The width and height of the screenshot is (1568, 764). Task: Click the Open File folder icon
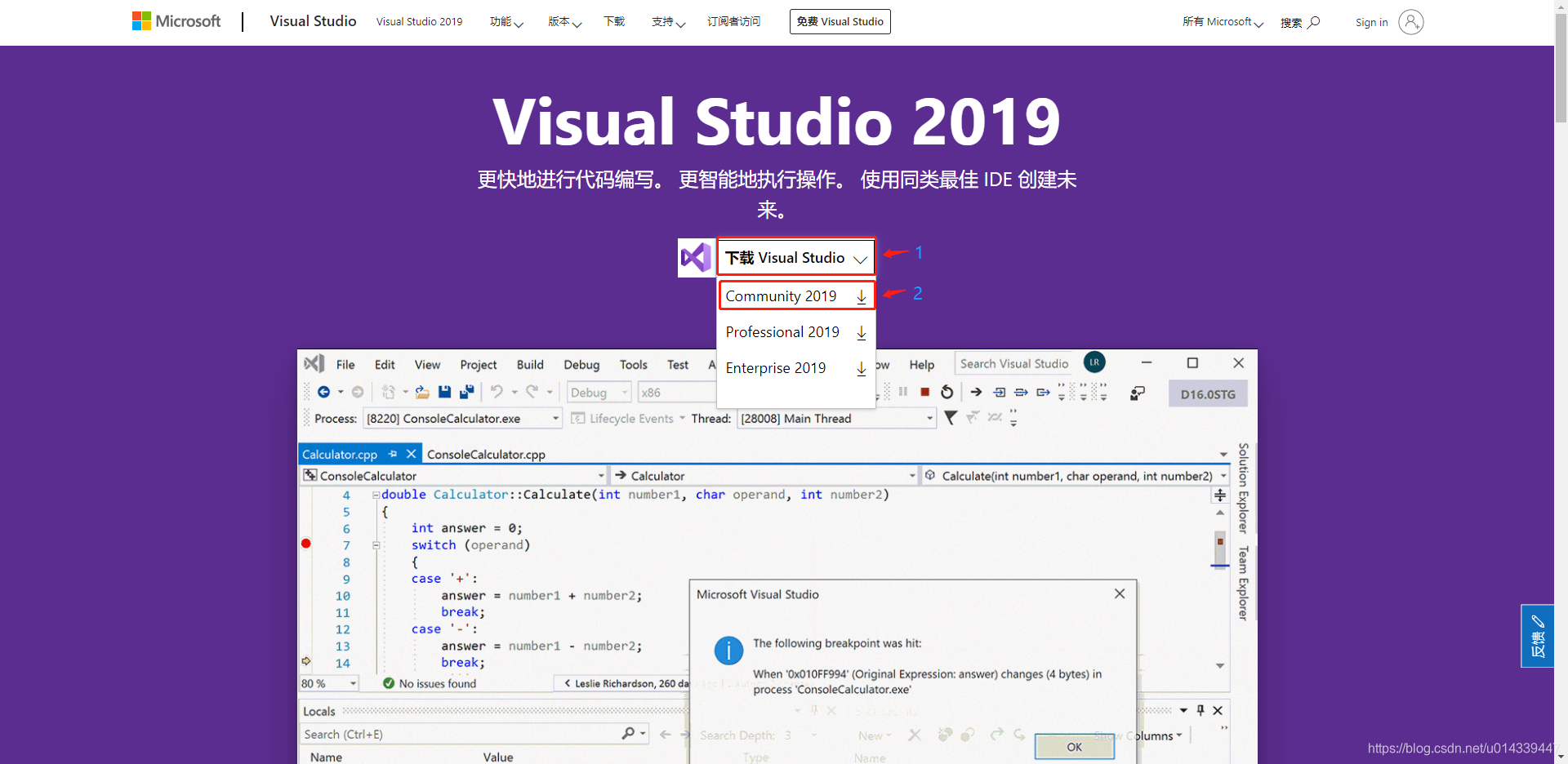[422, 393]
